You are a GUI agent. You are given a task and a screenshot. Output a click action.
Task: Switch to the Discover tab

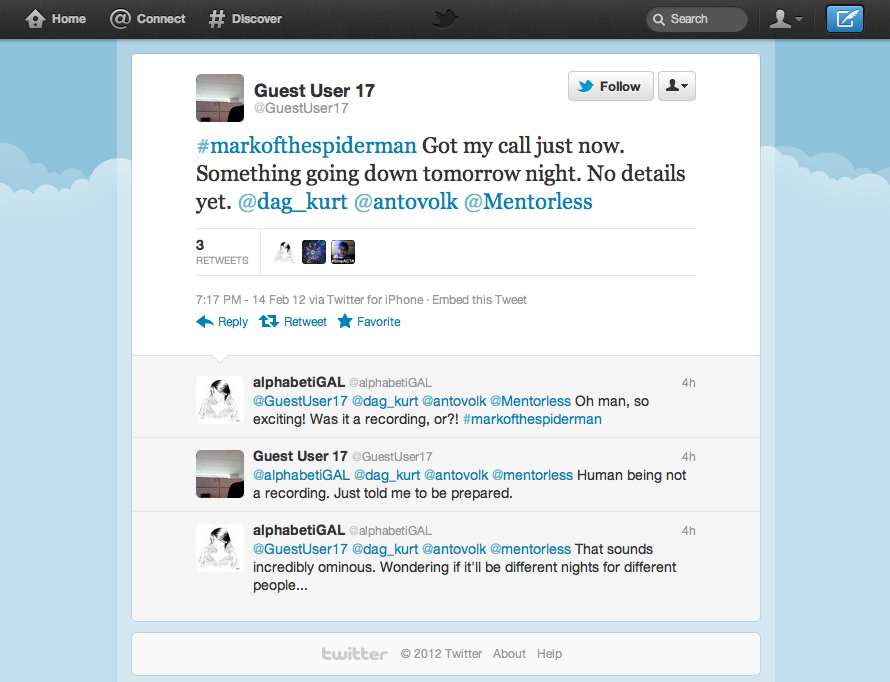point(245,19)
